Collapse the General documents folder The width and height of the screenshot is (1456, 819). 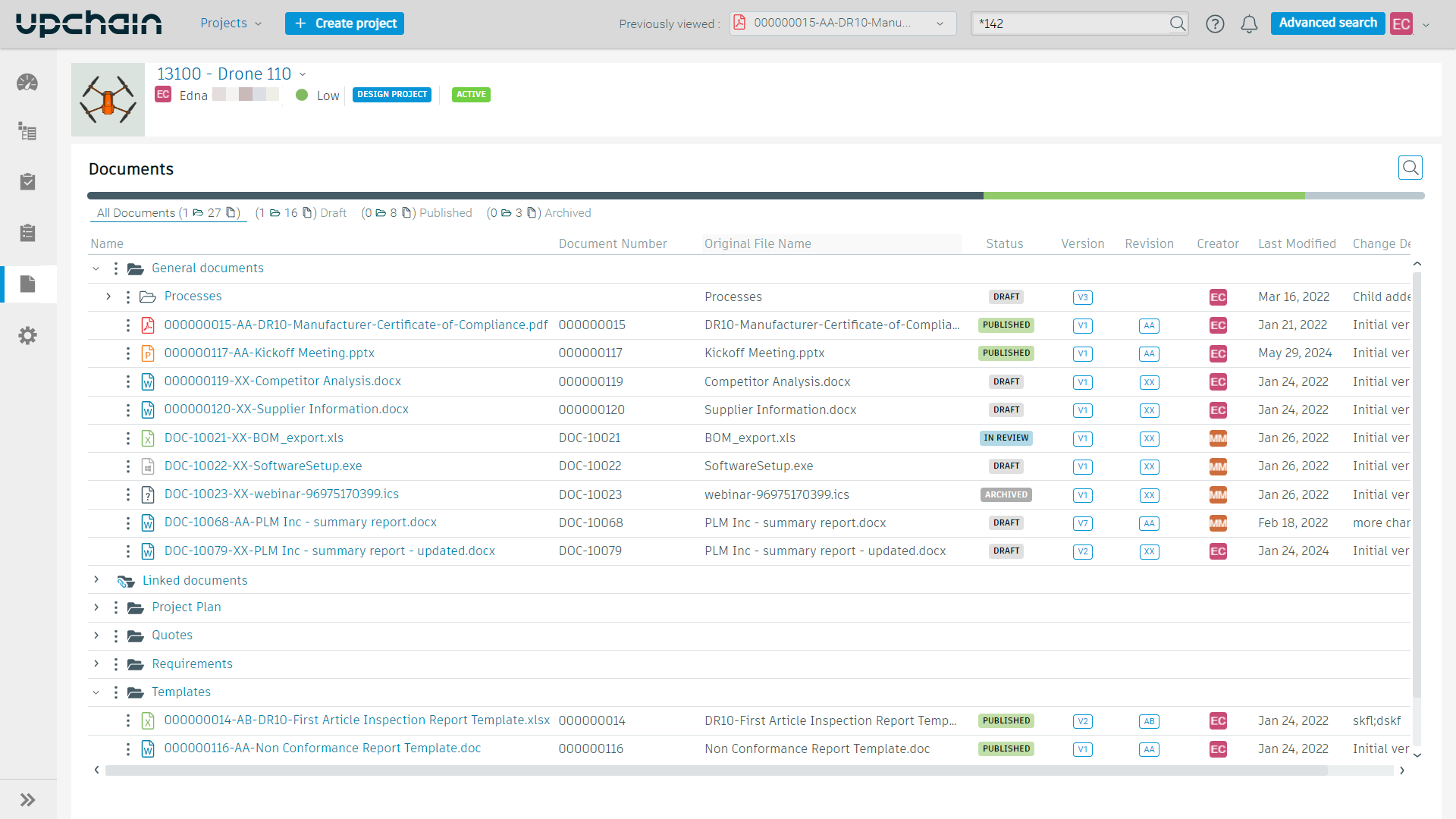[x=96, y=268]
